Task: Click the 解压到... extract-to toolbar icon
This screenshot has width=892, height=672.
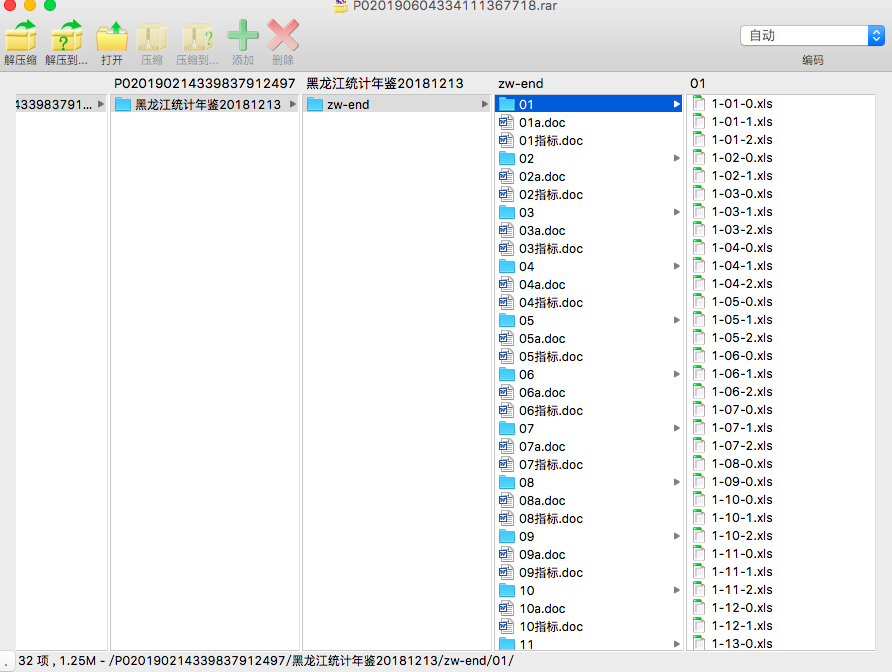Action: [x=67, y=36]
